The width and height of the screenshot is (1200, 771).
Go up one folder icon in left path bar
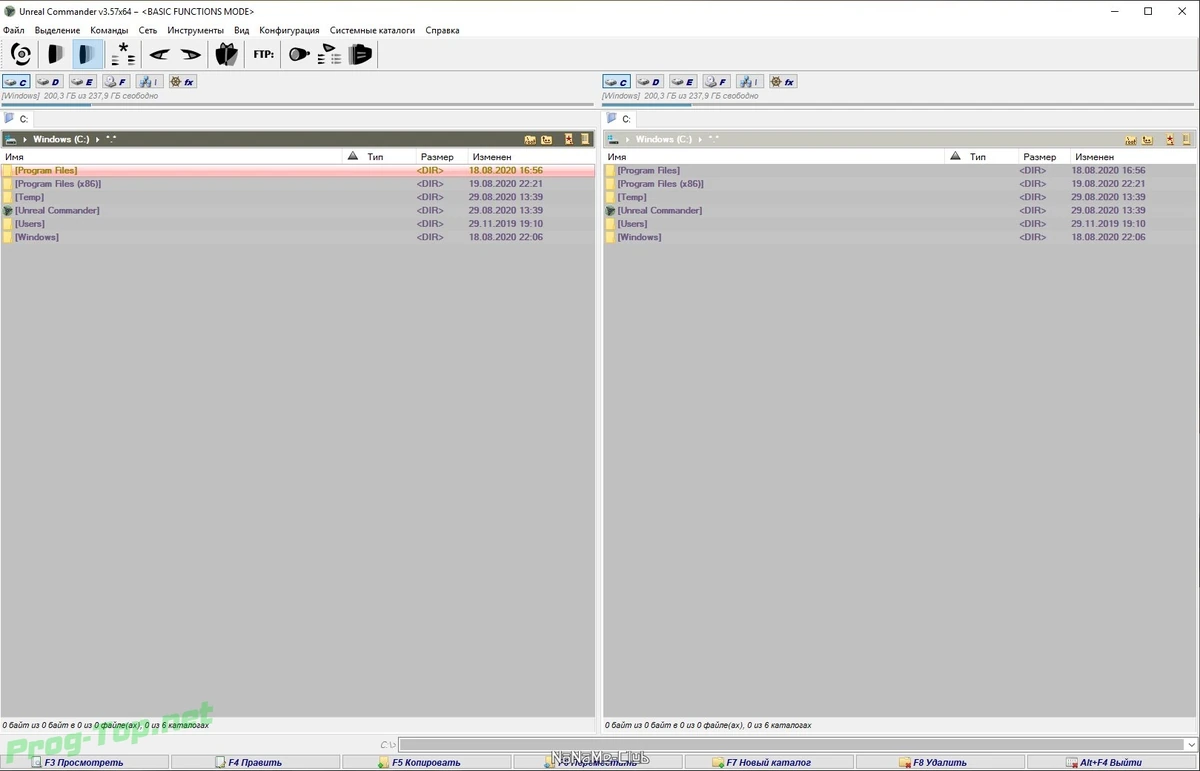(x=547, y=140)
